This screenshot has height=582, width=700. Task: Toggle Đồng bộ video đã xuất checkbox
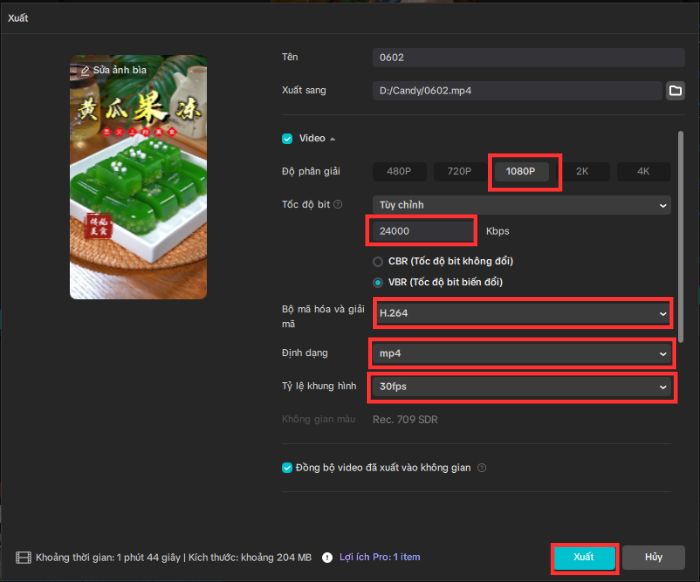[287, 467]
